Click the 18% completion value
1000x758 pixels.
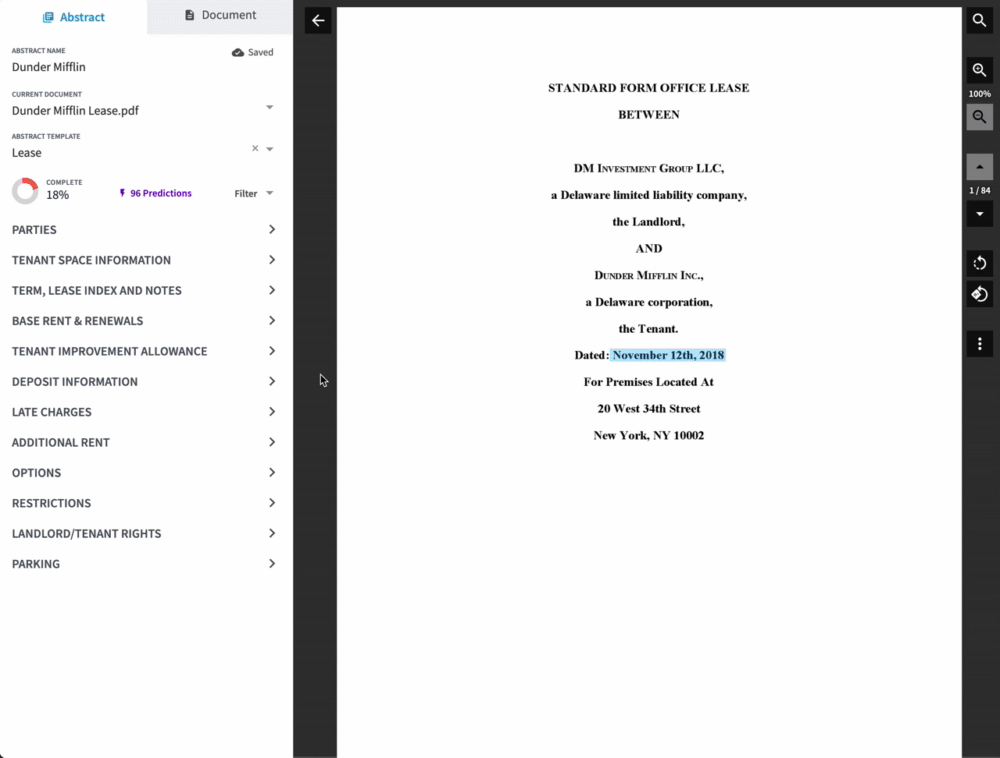[x=57, y=195]
